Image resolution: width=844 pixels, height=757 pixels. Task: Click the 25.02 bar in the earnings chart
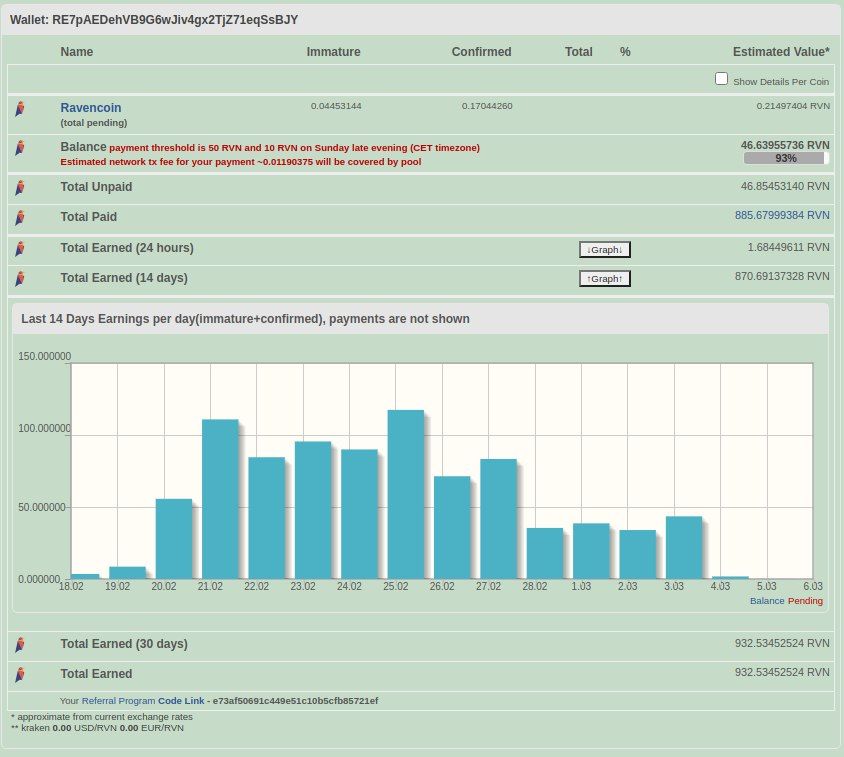[x=405, y=494]
